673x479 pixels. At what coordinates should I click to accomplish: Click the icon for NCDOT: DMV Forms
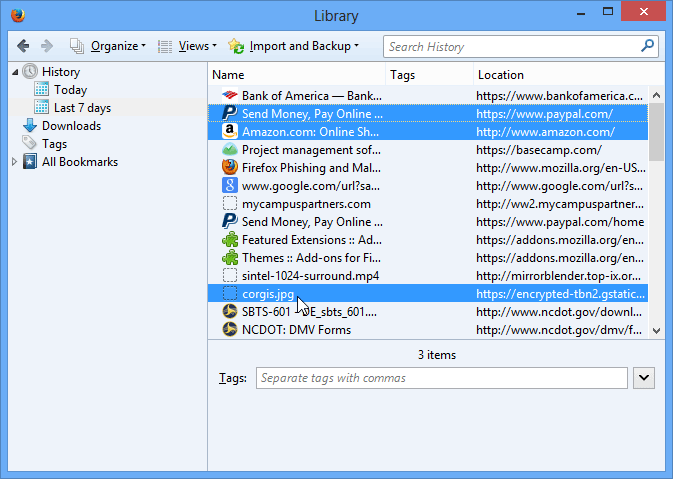click(230, 330)
